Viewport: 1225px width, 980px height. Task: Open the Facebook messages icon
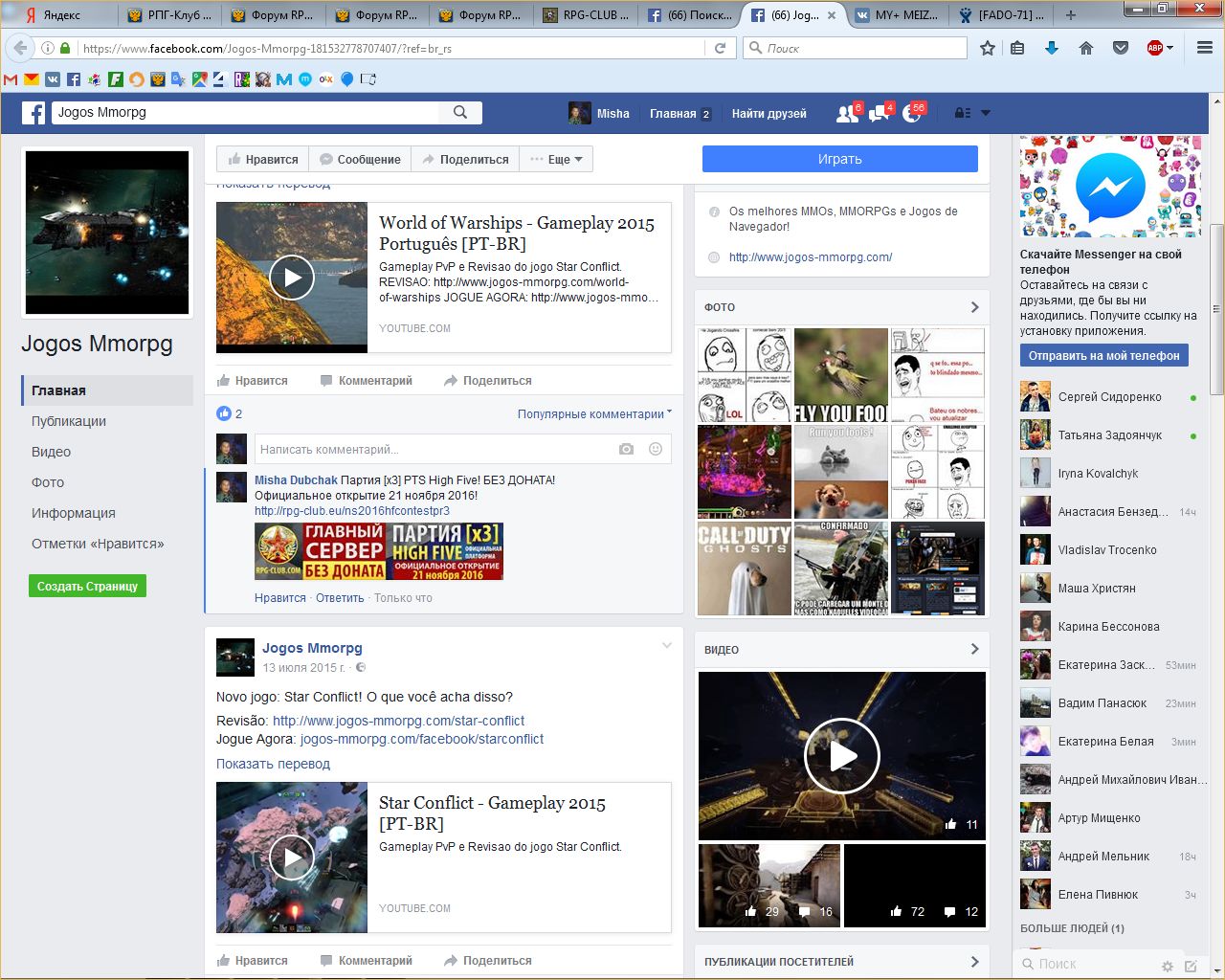click(x=880, y=113)
